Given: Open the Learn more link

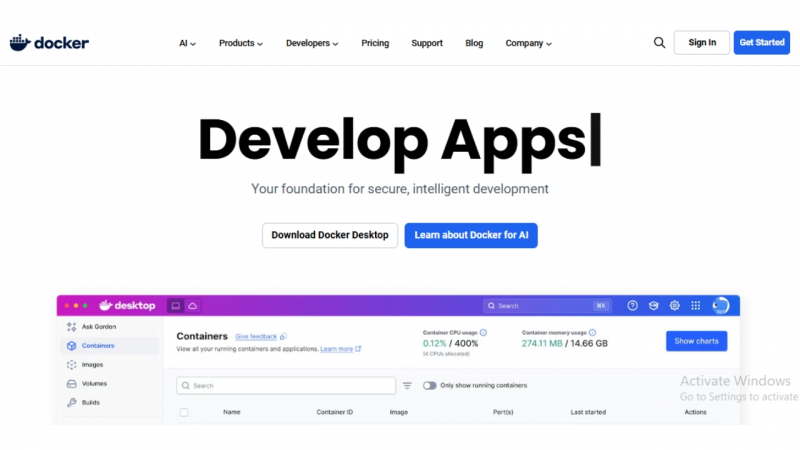Looking at the screenshot, I should point(337,348).
